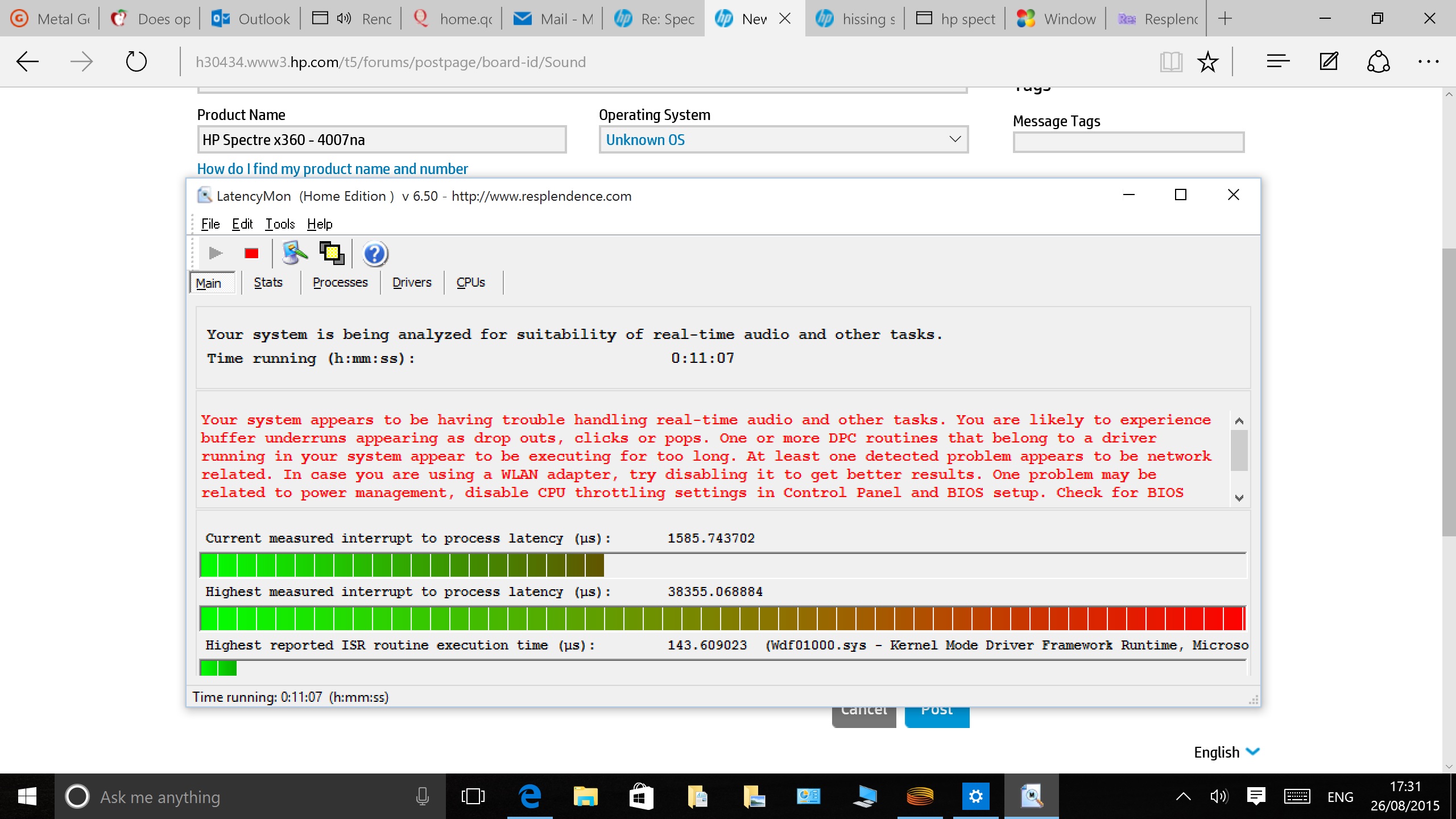Start a new monitor session with the play icon

click(214, 253)
